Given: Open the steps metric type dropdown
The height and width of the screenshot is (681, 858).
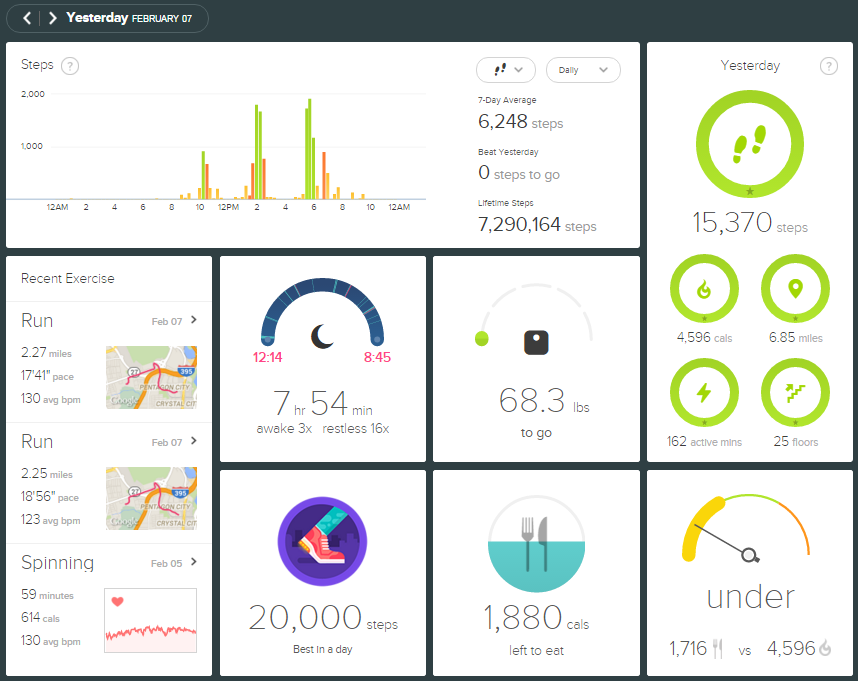Looking at the screenshot, I should [507, 70].
